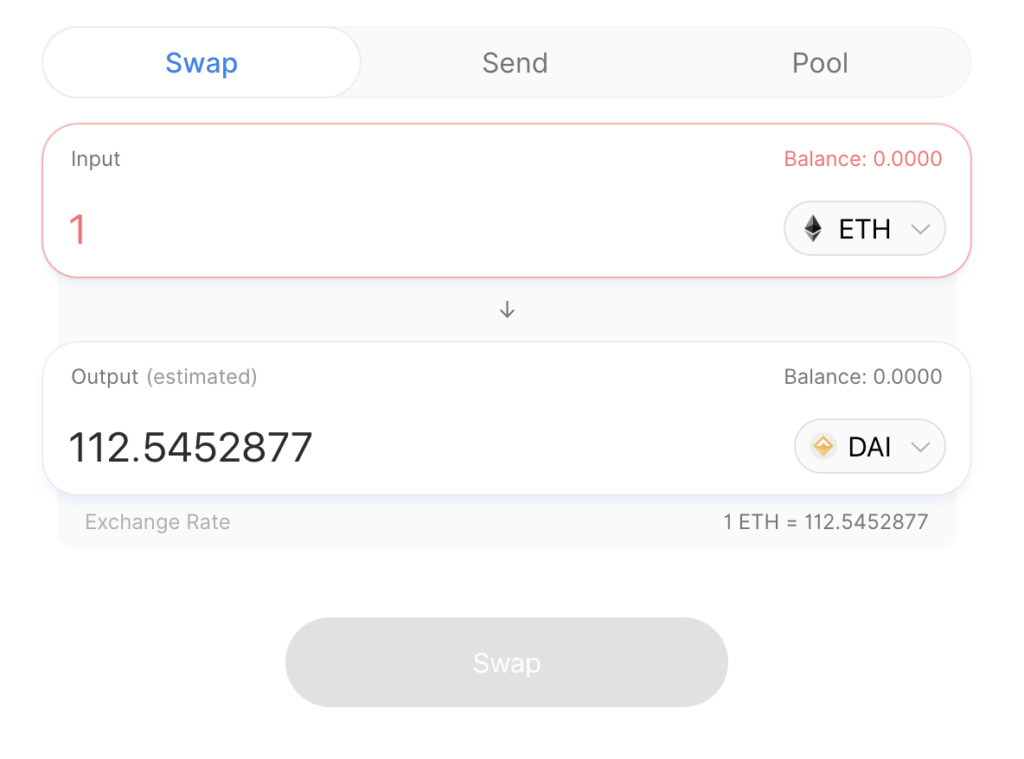Expand the token list via the ETH chevron
This screenshot has height=759, width=1024.
pyautogui.click(x=920, y=228)
